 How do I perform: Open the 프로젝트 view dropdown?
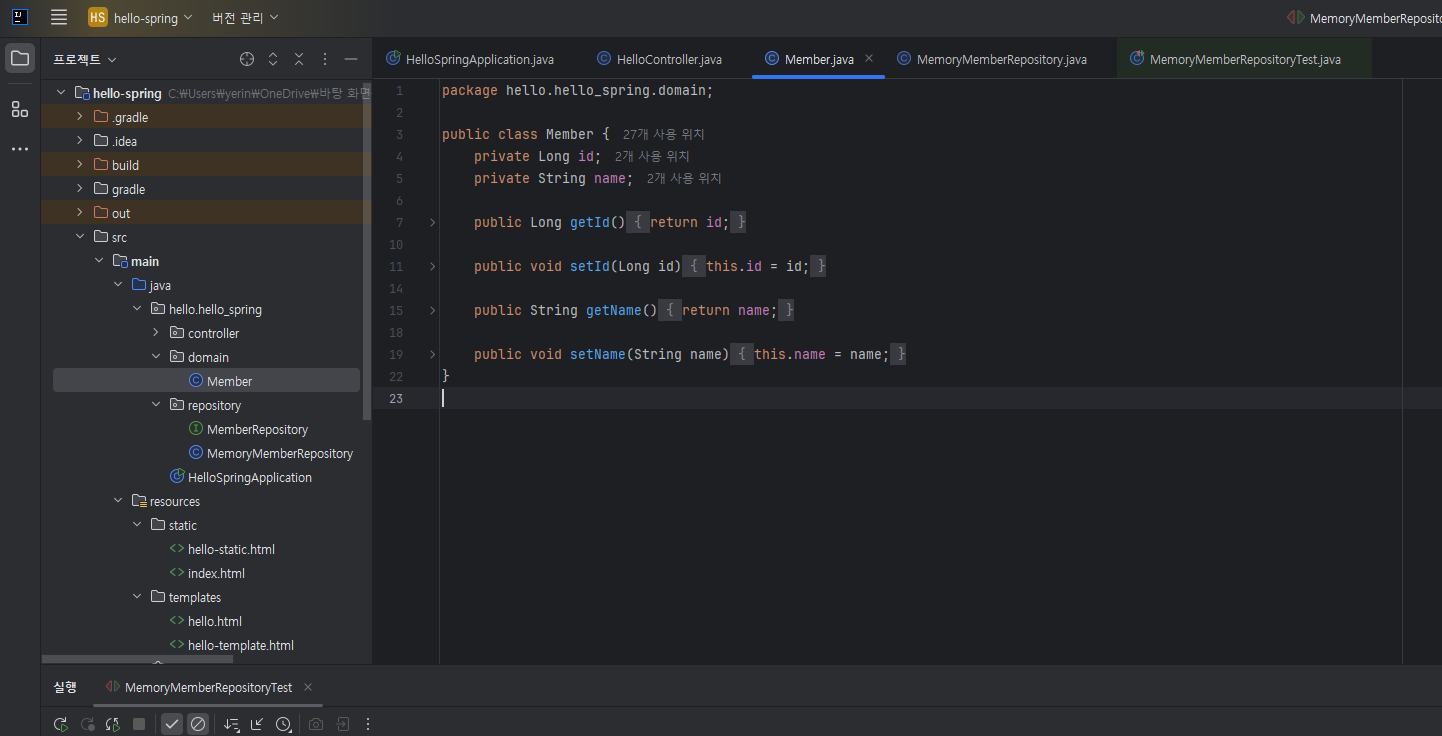click(85, 60)
